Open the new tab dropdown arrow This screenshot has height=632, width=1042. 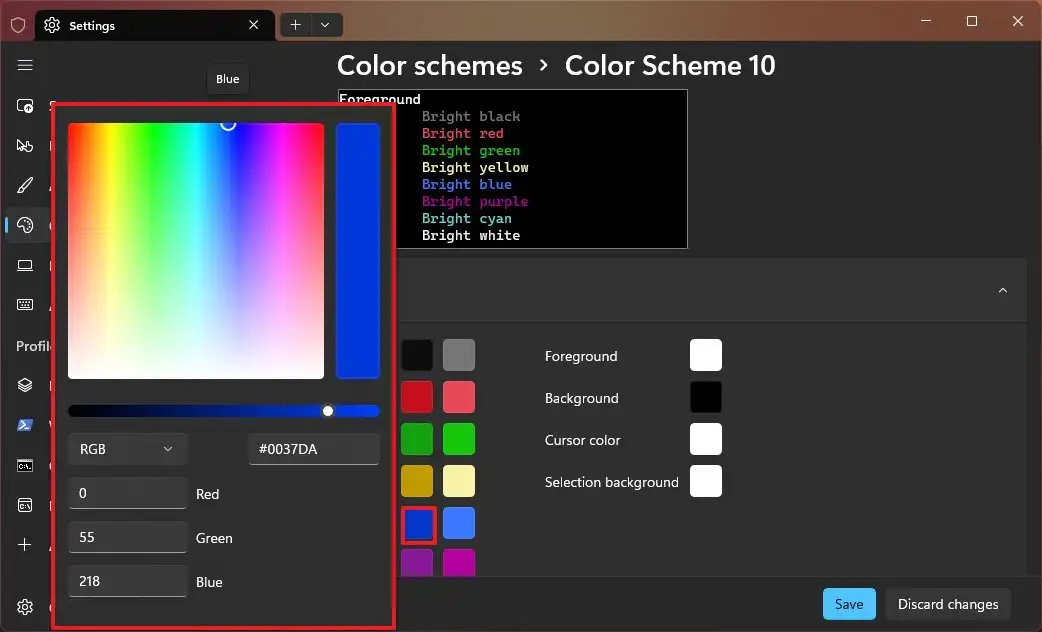coord(325,24)
